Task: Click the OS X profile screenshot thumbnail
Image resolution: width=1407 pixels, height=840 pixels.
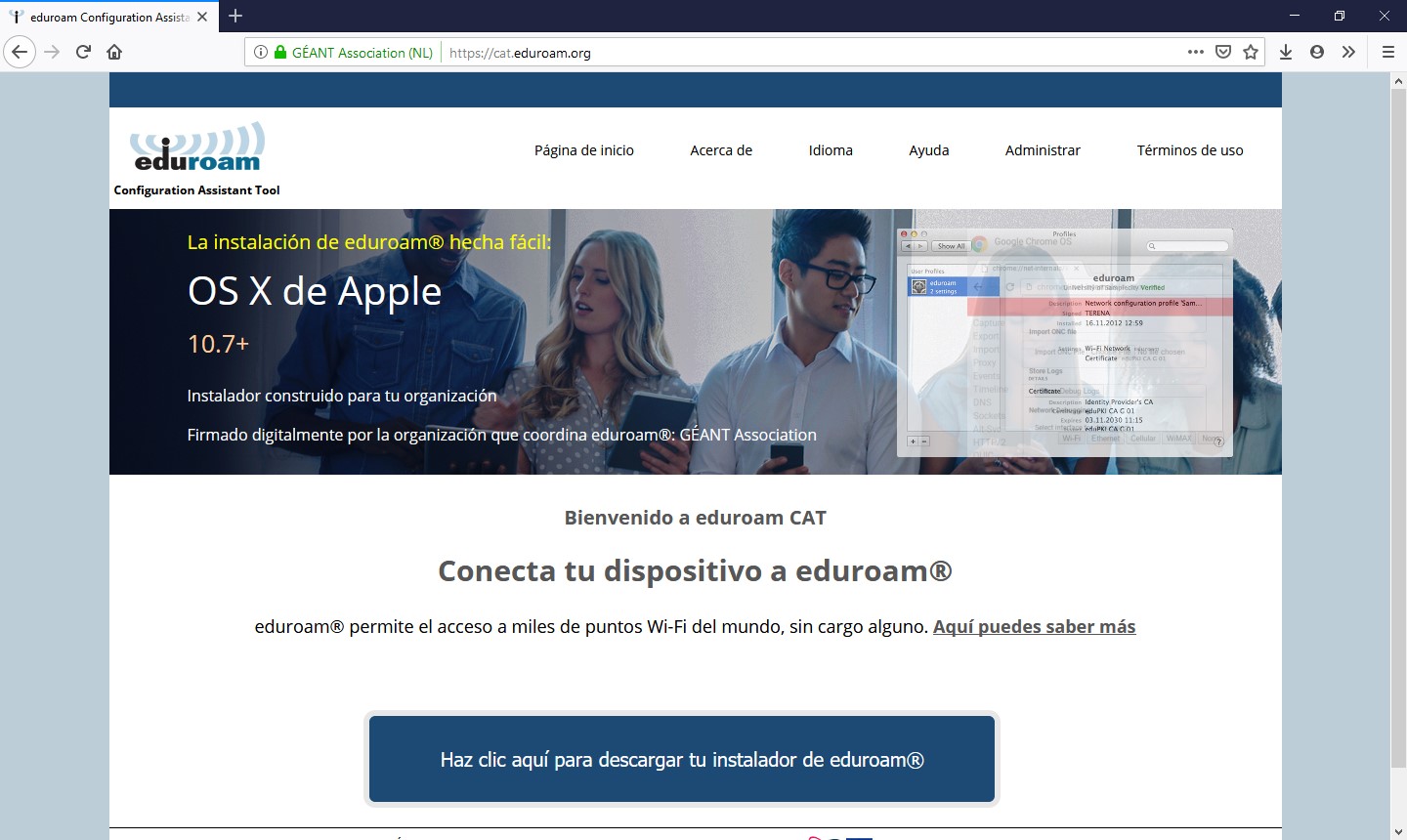Action: click(1065, 343)
